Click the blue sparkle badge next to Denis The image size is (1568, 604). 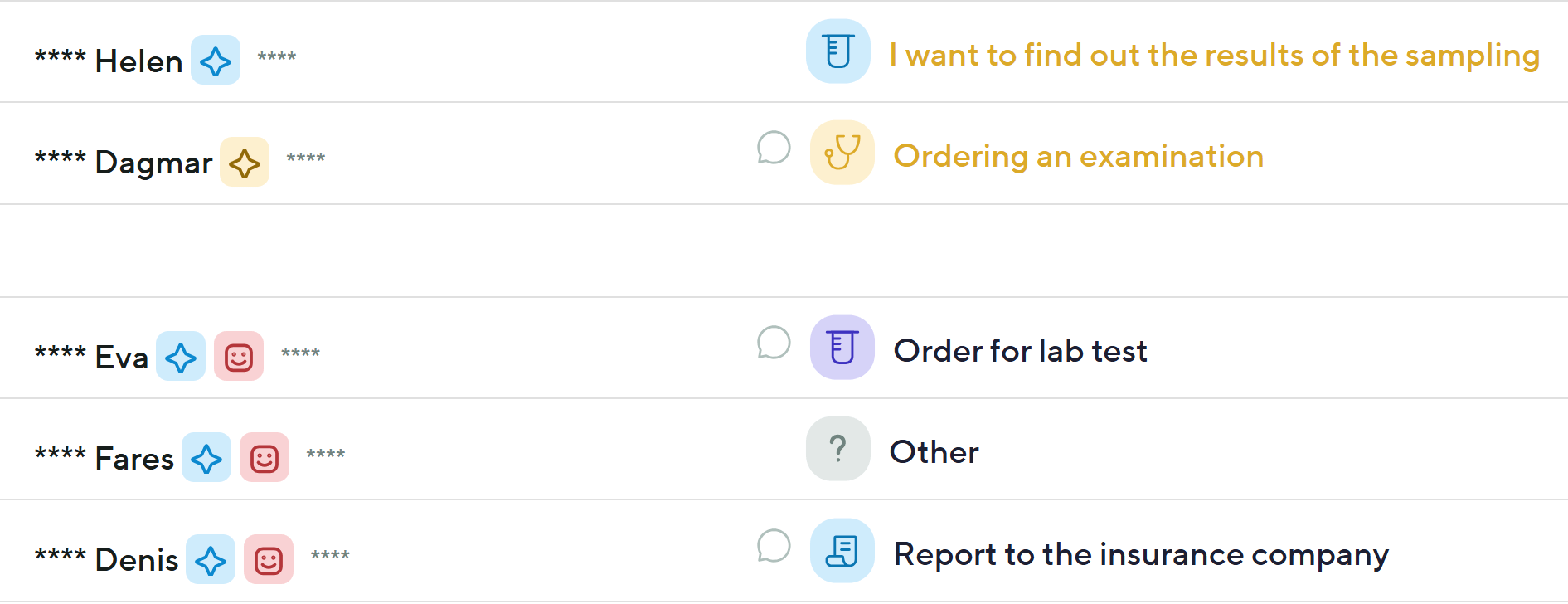coord(211,560)
